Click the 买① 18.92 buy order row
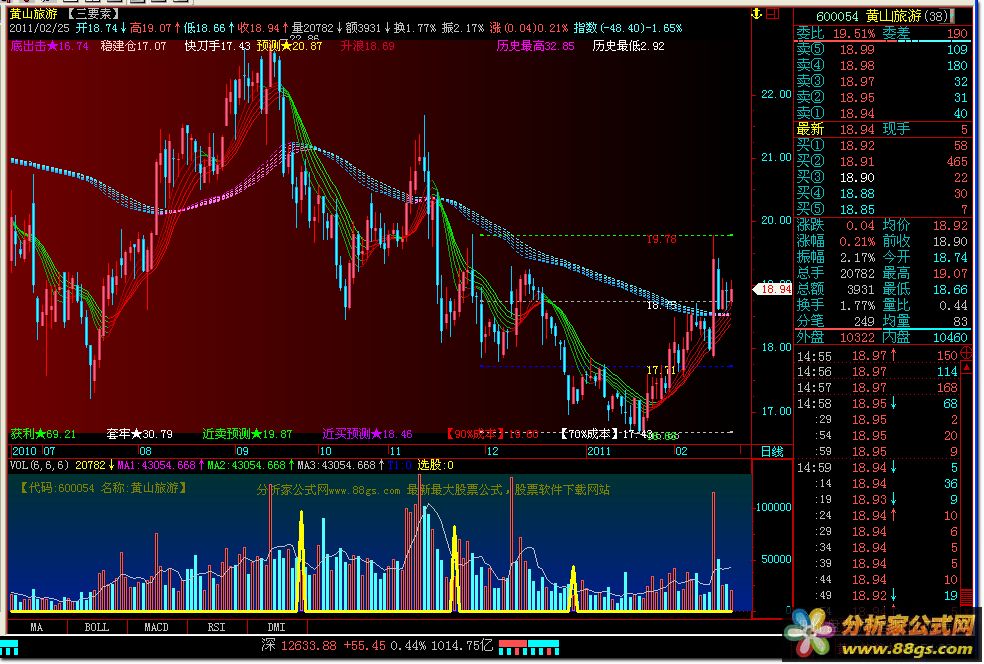Image resolution: width=984 pixels, height=664 pixels. click(x=882, y=146)
